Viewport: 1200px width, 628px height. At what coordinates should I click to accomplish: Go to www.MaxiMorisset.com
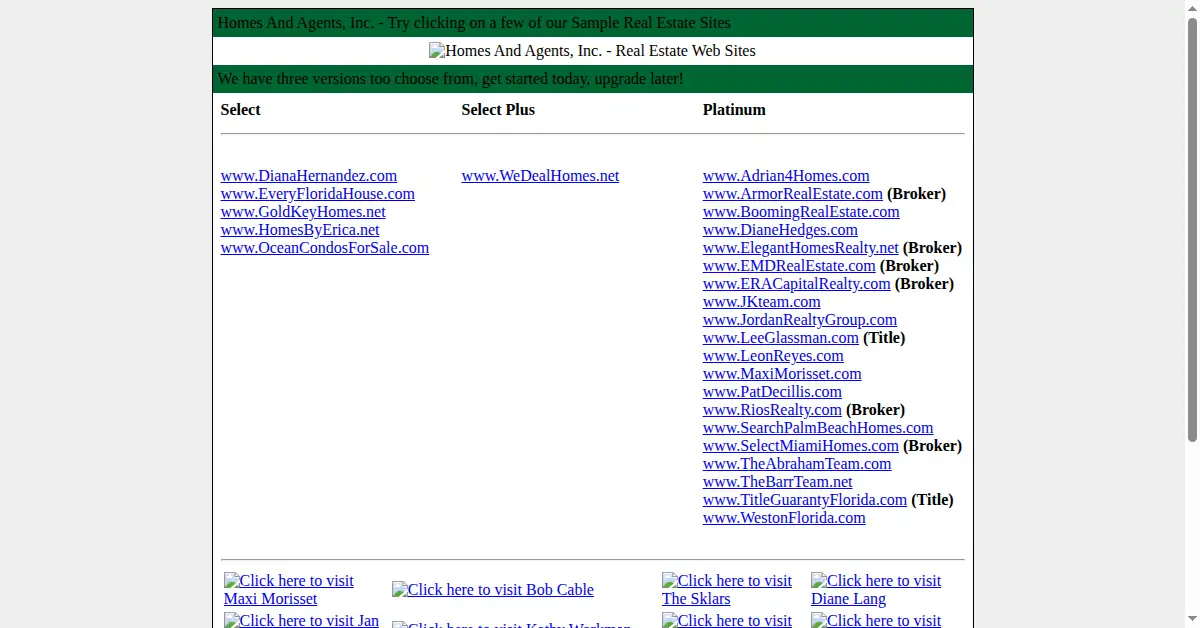click(x=782, y=374)
